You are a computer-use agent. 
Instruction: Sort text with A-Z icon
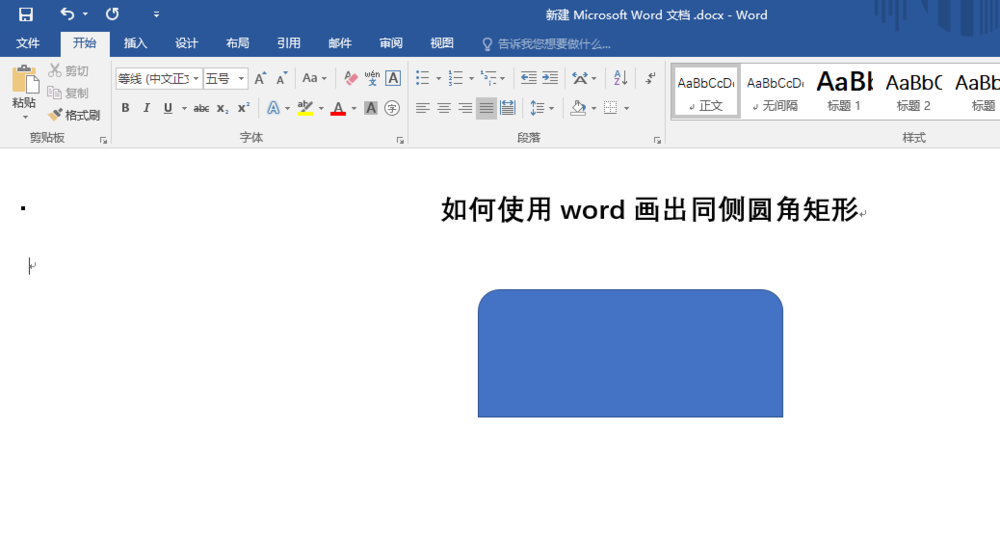click(621, 78)
